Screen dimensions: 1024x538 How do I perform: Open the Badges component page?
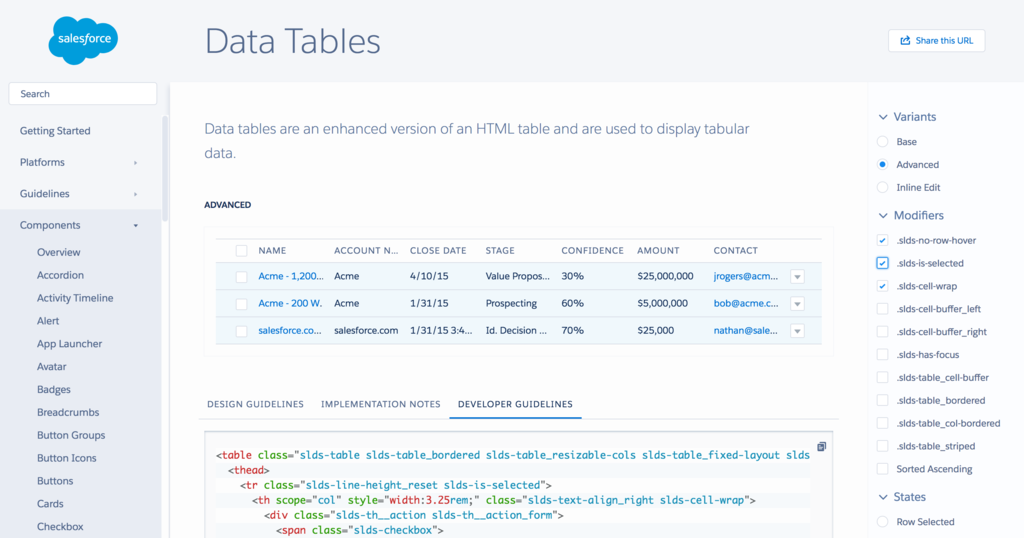click(54, 389)
